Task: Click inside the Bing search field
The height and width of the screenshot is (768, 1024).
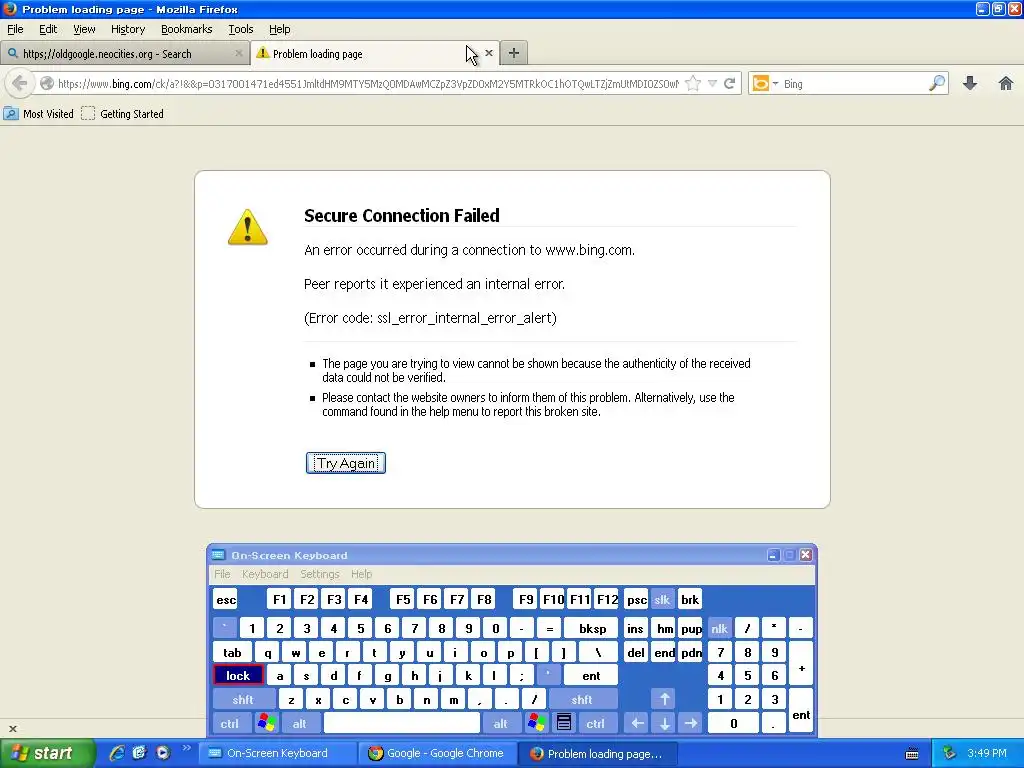Action: (x=854, y=84)
